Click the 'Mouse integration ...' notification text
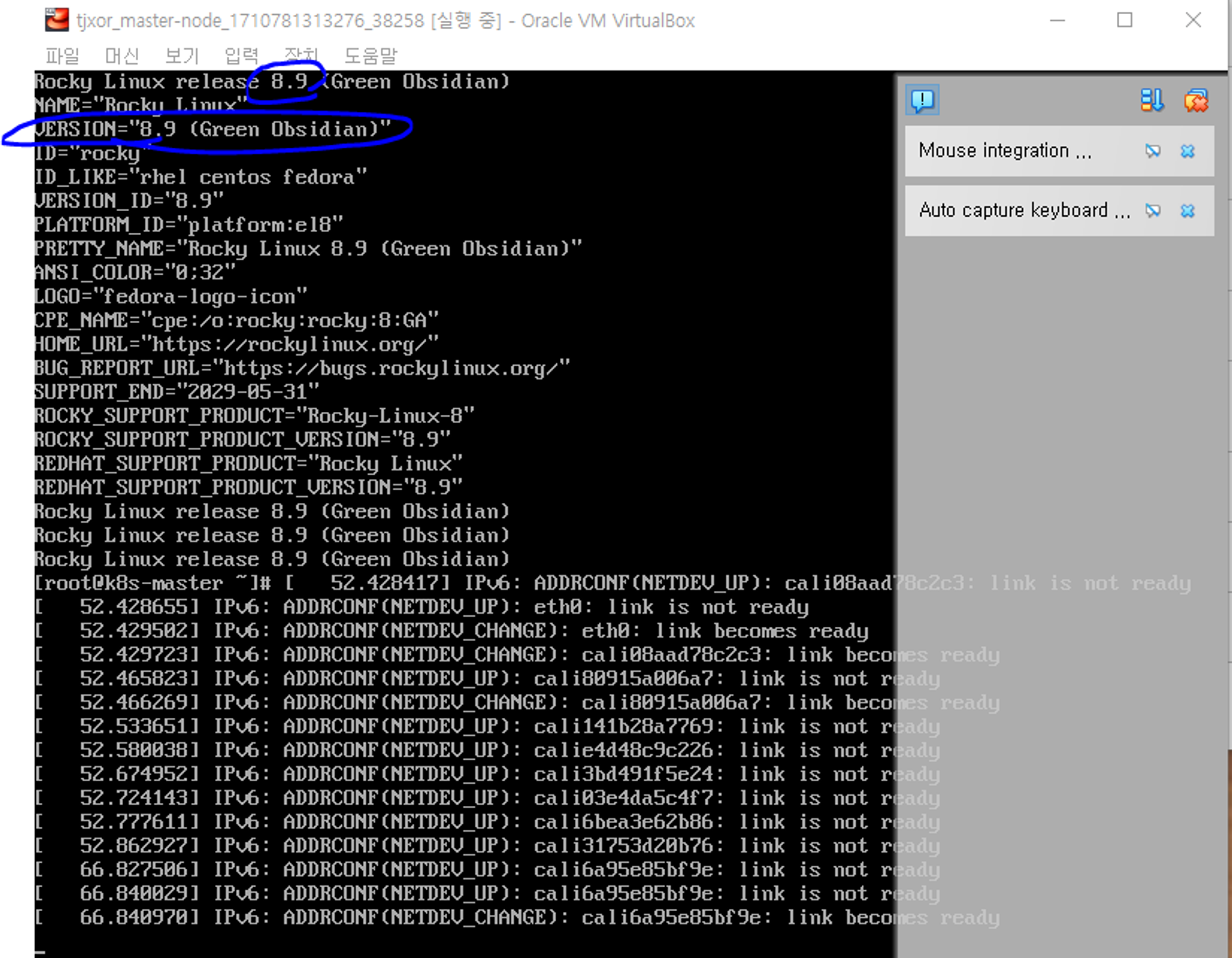Screen dimensions: 1232x958 1005,151
